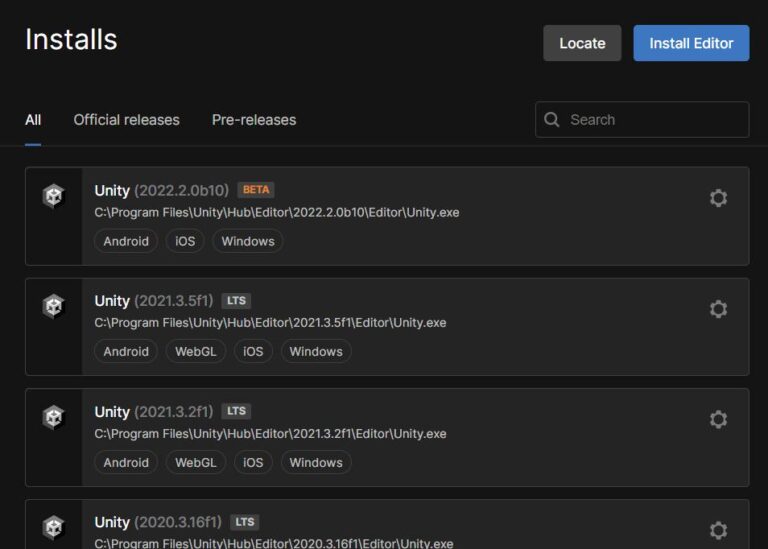The image size is (768, 549).
Task: Click the Android tag under Unity 2022.2.0b10
Action: (126, 241)
